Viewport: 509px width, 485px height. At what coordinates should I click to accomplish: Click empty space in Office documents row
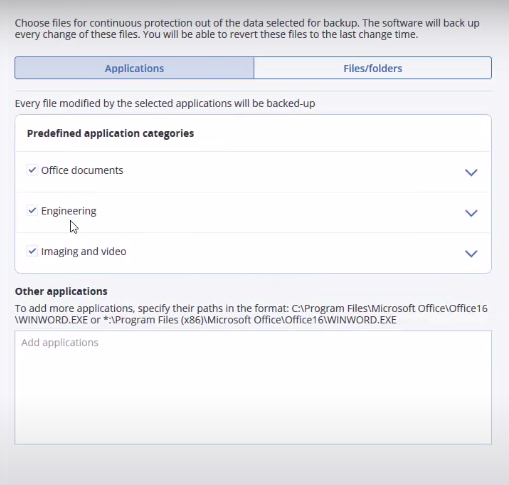coord(293,172)
